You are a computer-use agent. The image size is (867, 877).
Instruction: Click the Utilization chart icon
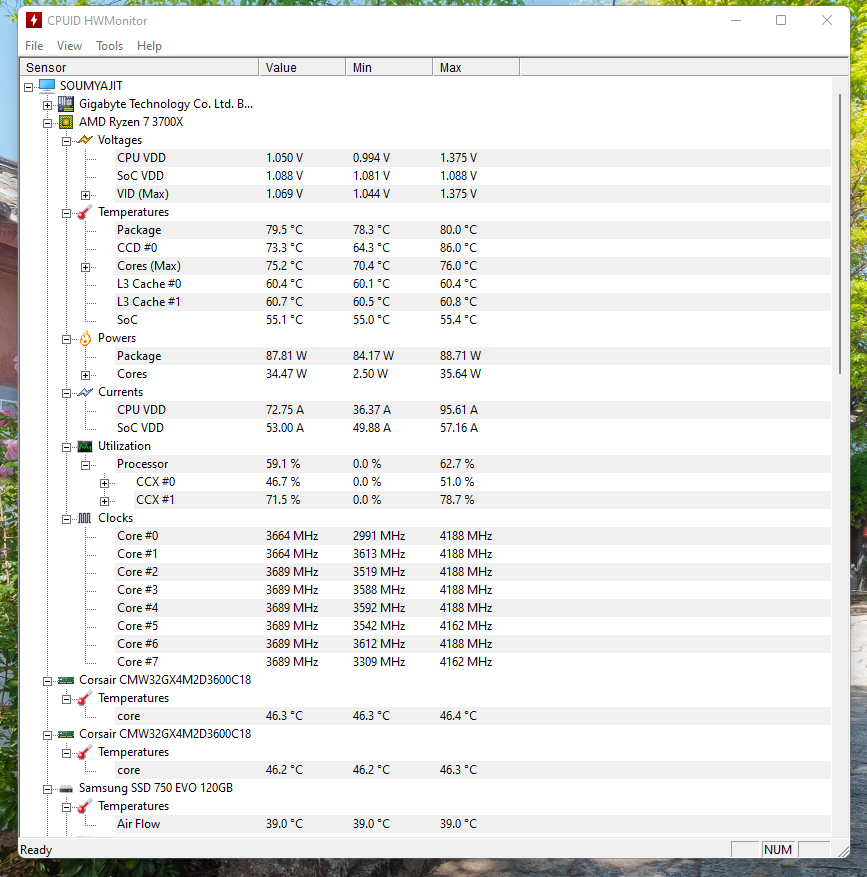point(85,446)
